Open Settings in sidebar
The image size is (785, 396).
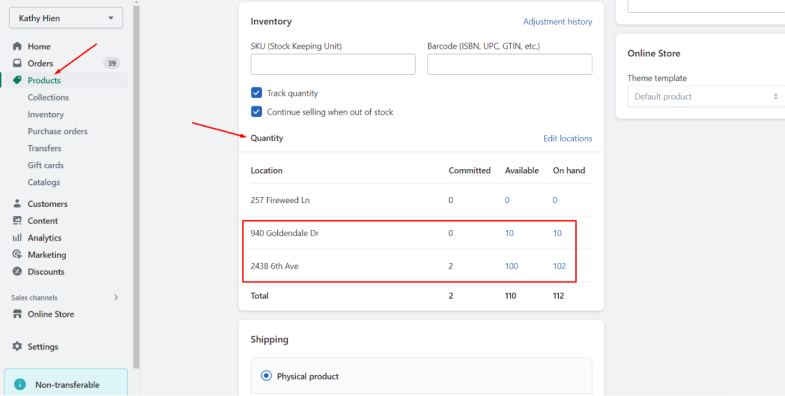tap(43, 346)
